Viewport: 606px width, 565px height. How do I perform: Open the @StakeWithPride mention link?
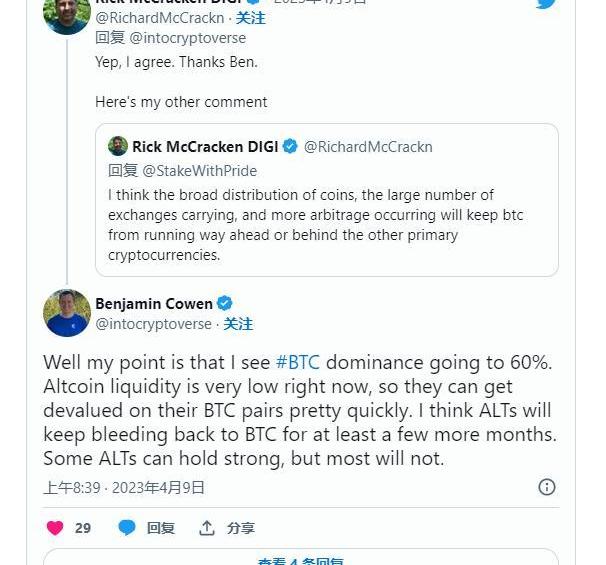[x=199, y=171]
